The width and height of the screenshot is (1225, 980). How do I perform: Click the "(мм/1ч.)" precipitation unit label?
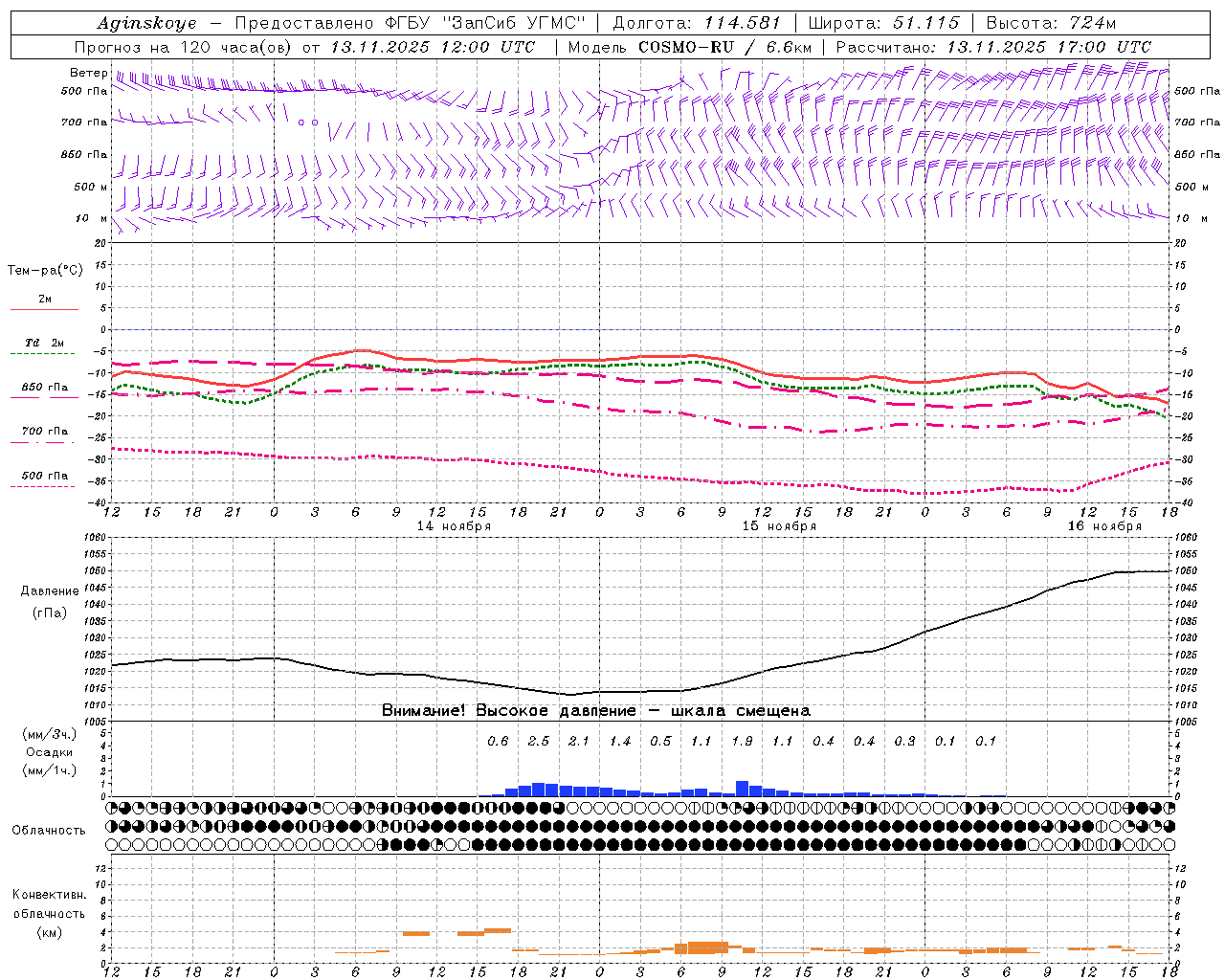(x=50, y=770)
